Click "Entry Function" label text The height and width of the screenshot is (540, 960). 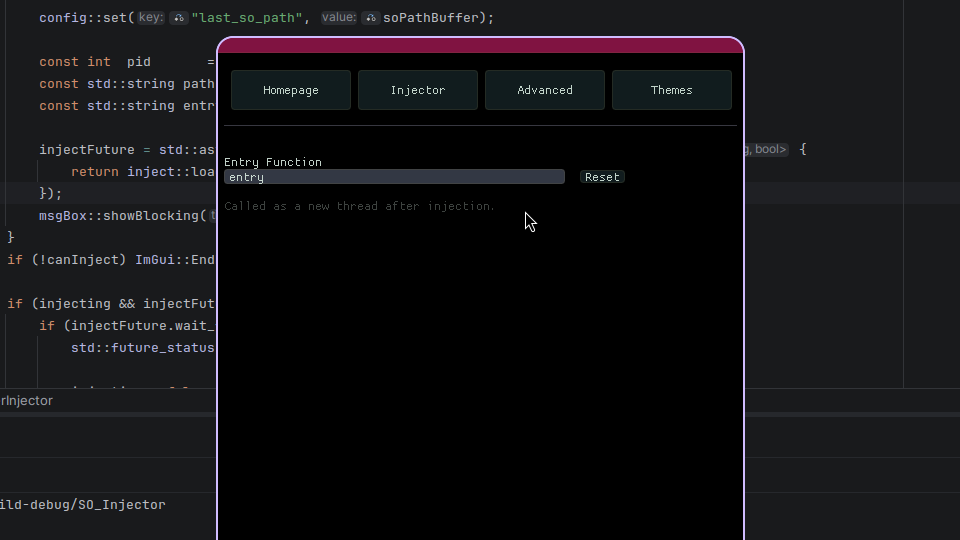pos(272,162)
